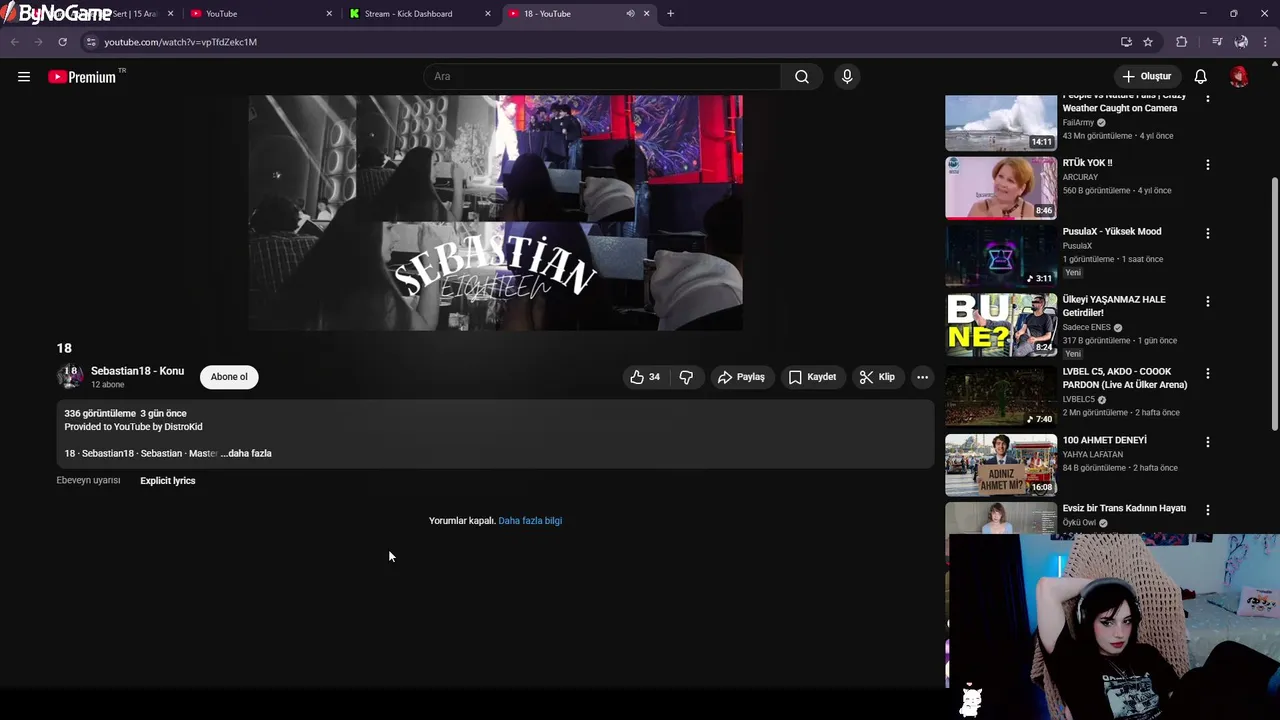The image size is (1280, 720).
Task: Open the weather fails video thumbnail
Action: (1001, 122)
